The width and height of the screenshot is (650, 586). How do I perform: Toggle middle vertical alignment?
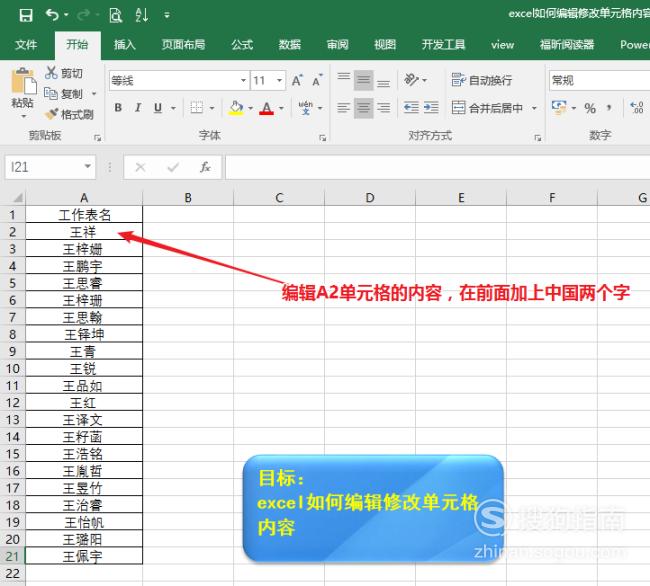[364, 80]
